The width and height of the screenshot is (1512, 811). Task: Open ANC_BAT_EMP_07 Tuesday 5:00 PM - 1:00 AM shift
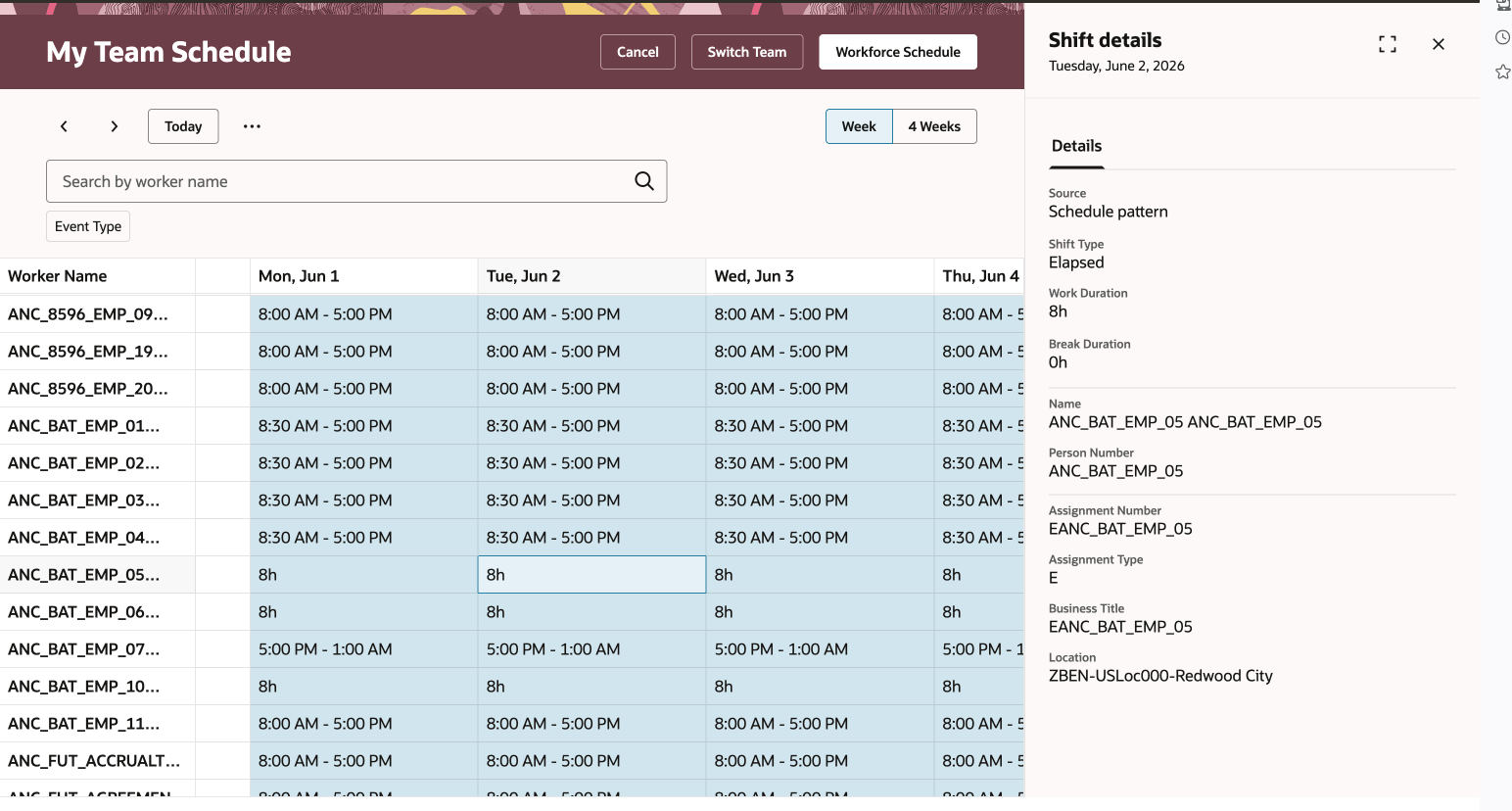pyautogui.click(x=591, y=649)
